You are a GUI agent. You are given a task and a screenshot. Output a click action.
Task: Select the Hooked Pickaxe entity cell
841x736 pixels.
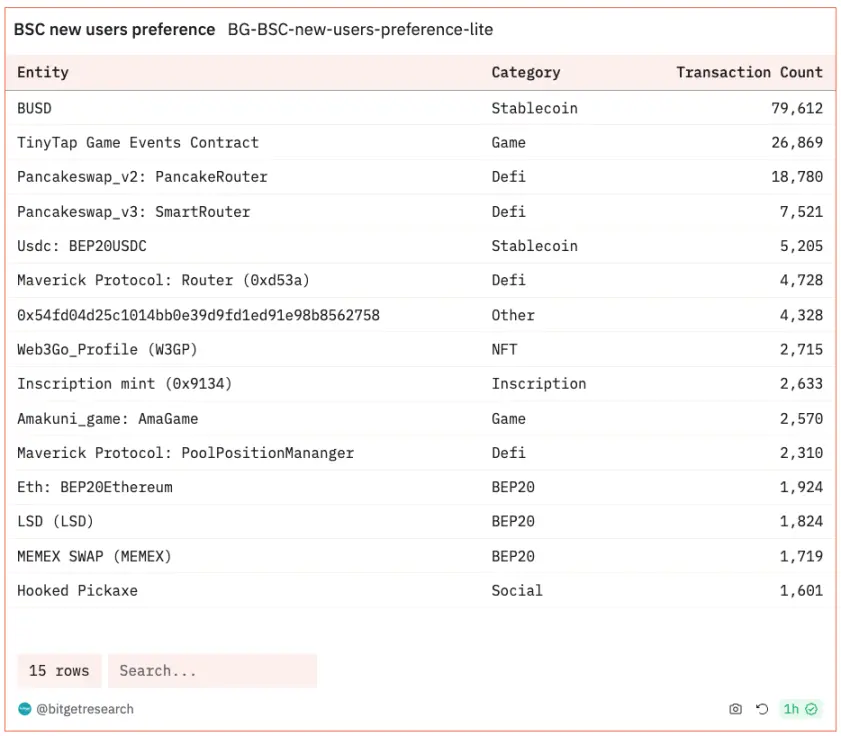[77, 590]
